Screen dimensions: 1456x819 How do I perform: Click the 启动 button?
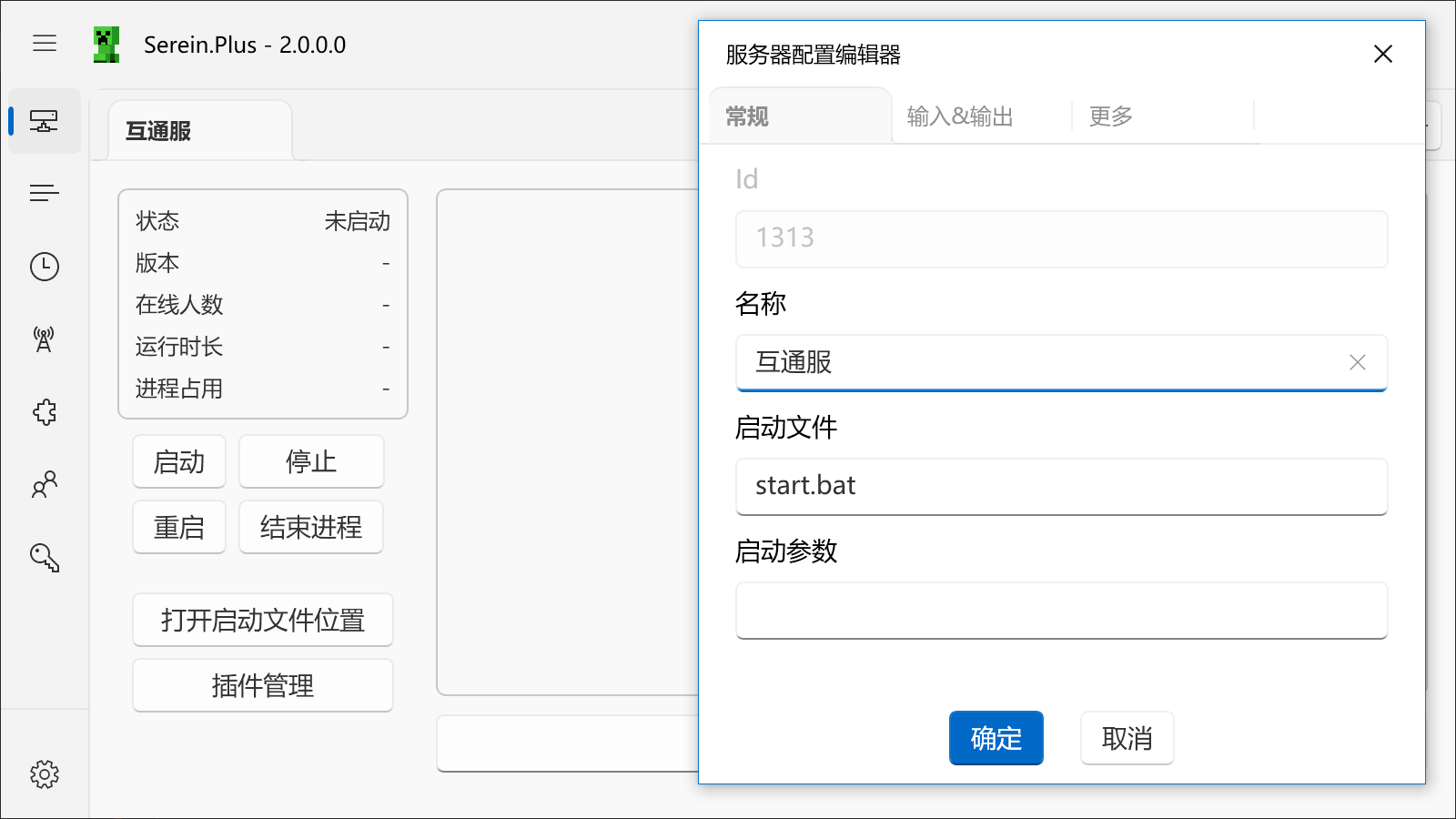point(179,461)
